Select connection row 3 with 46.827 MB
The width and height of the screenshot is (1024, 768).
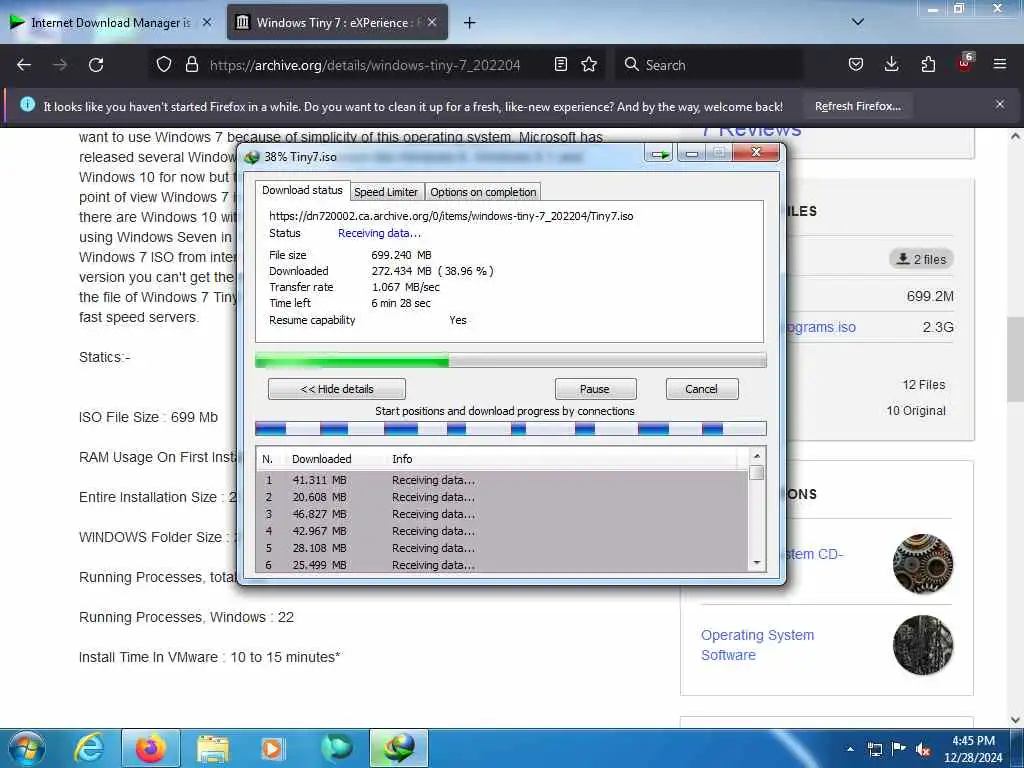coord(502,514)
